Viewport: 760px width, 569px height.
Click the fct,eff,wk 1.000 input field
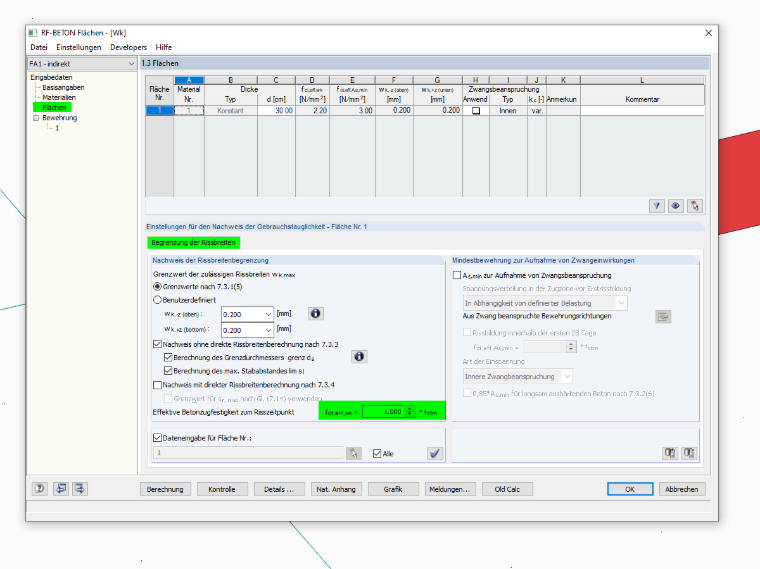pos(383,411)
